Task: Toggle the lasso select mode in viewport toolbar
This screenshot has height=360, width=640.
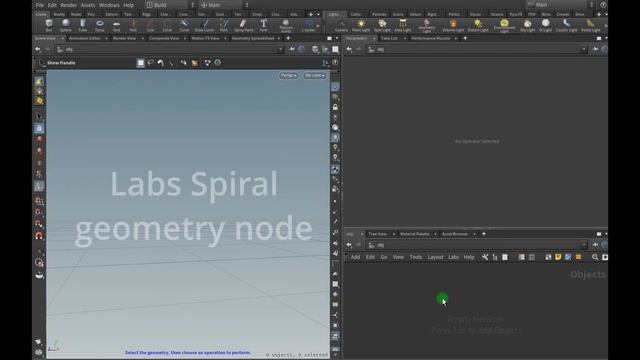Action: (x=151, y=62)
